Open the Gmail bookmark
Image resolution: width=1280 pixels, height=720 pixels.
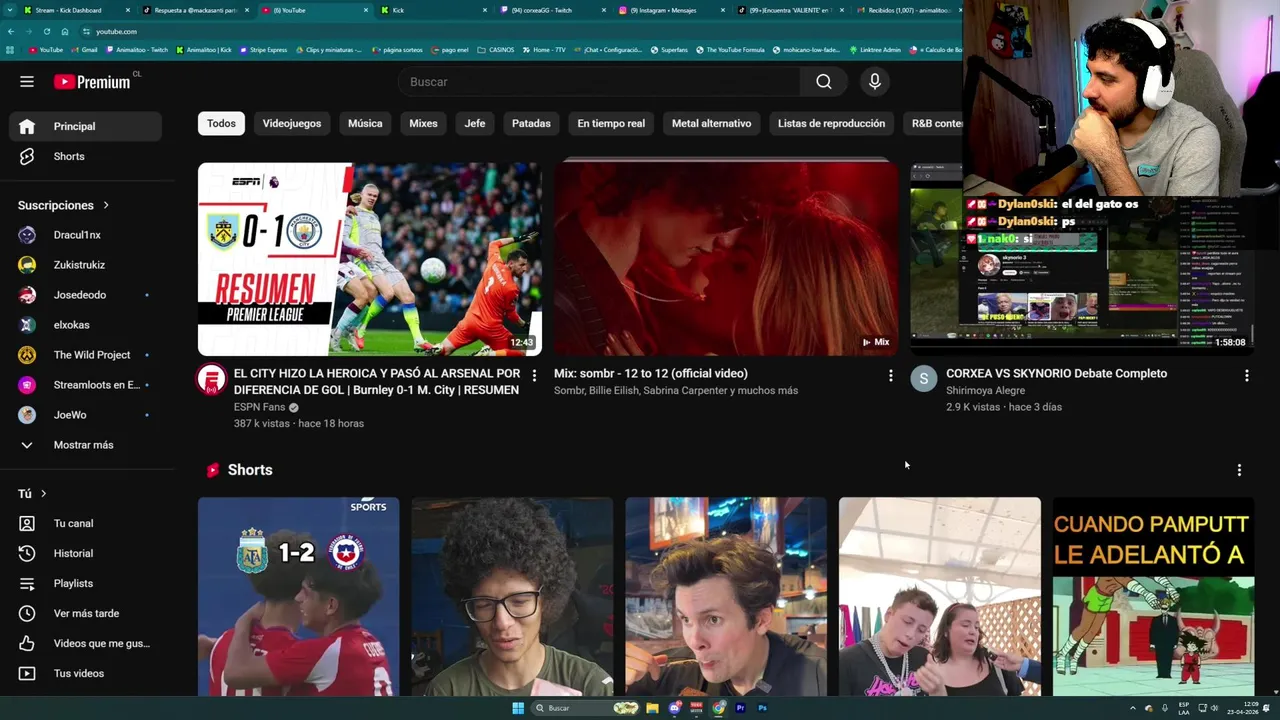[84, 49]
